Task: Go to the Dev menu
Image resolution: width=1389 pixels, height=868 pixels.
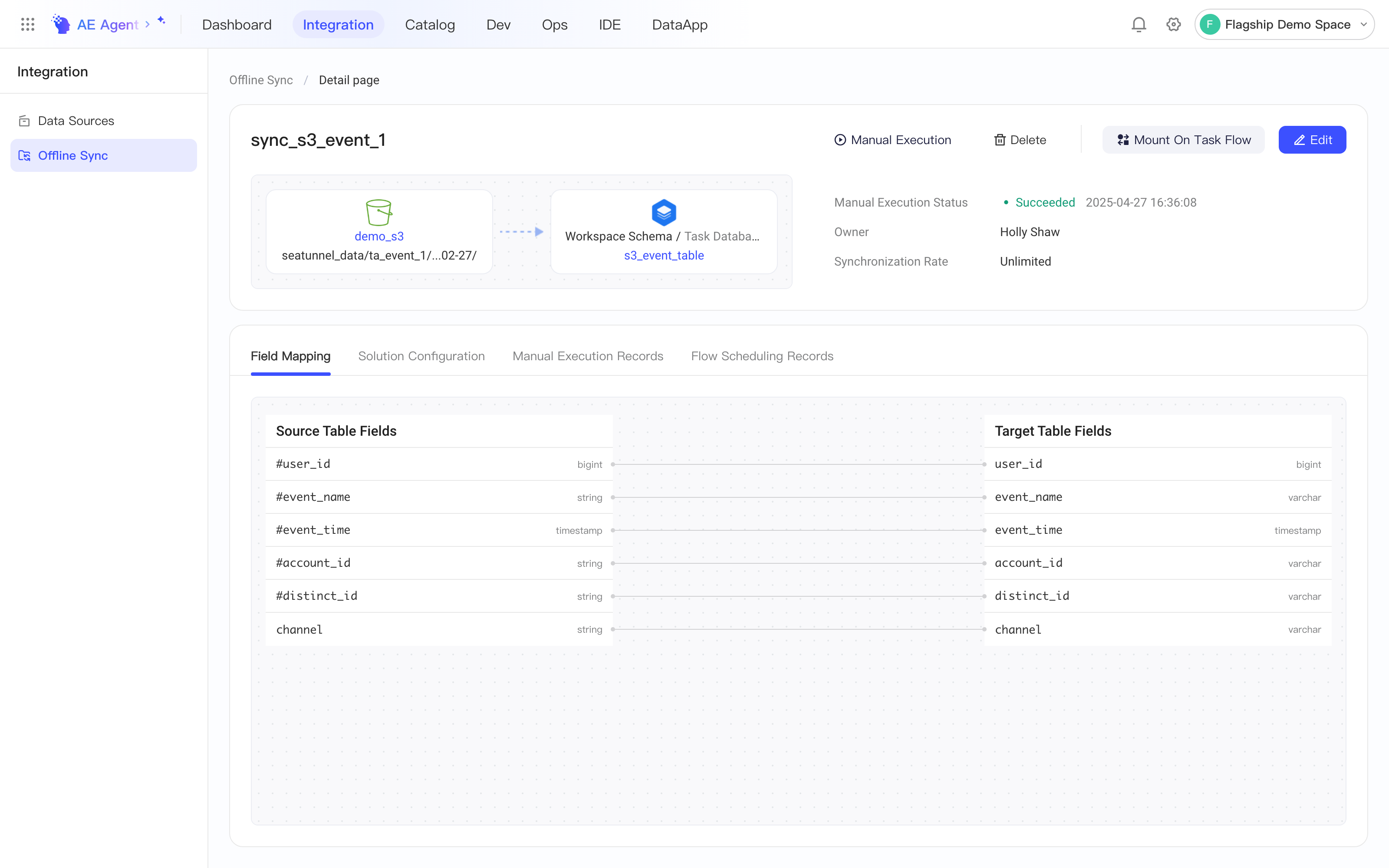Action: [x=498, y=24]
